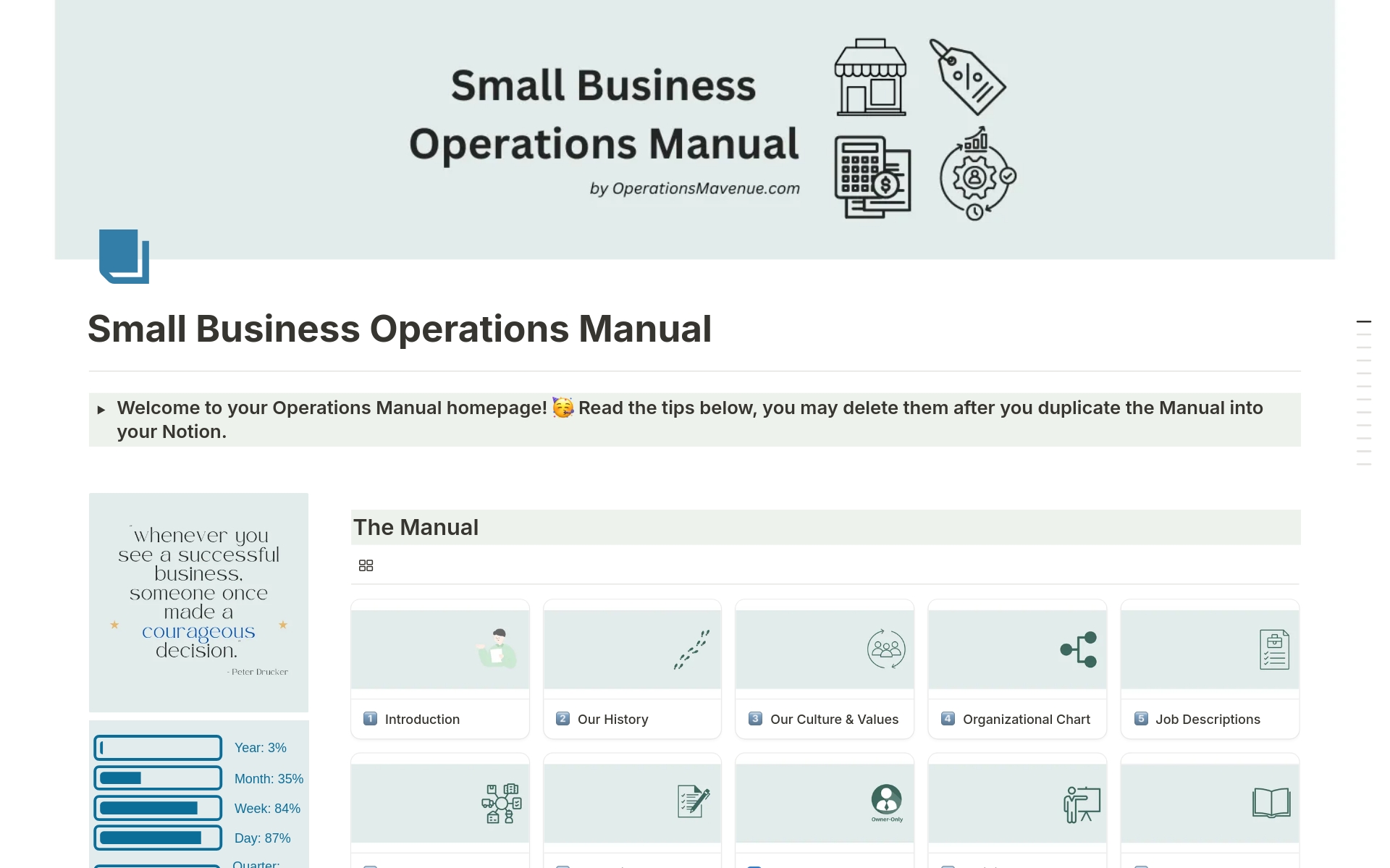
Task: Select the gallery view grid icon under The Manual
Action: pyautogui.click(x=366, y=565)
